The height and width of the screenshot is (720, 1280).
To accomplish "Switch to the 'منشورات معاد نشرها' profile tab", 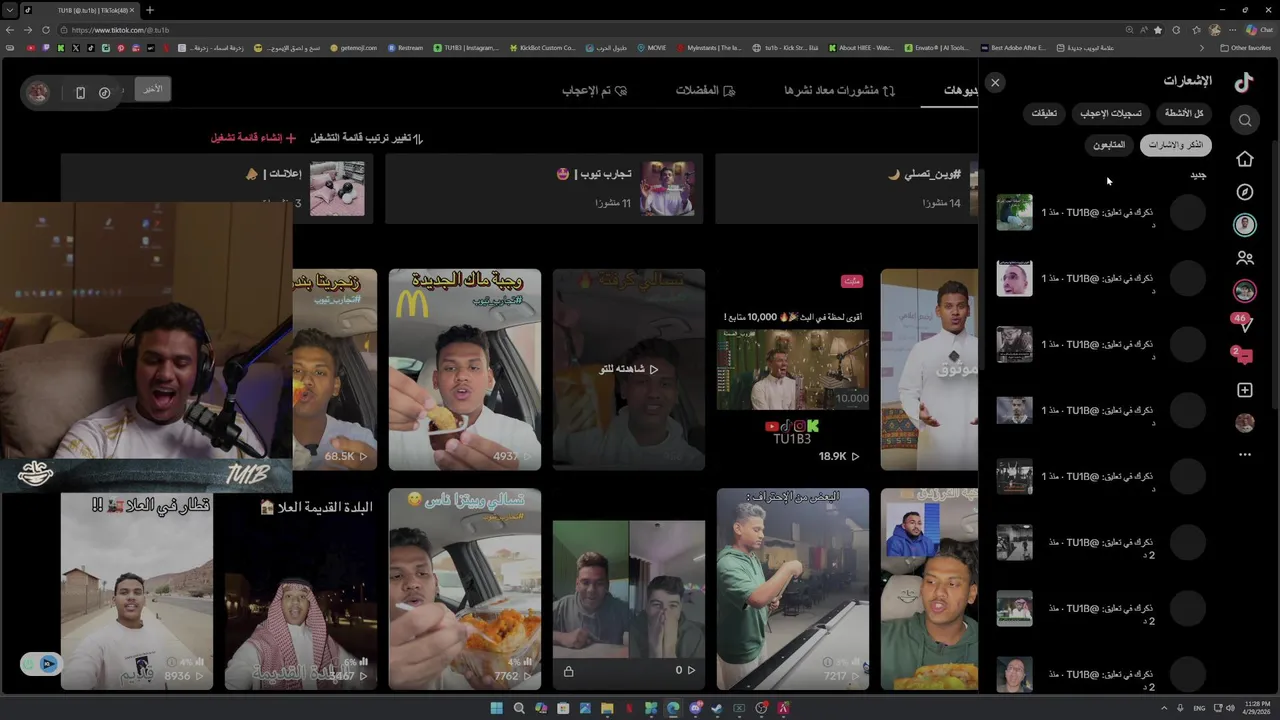I will [839, 91].
